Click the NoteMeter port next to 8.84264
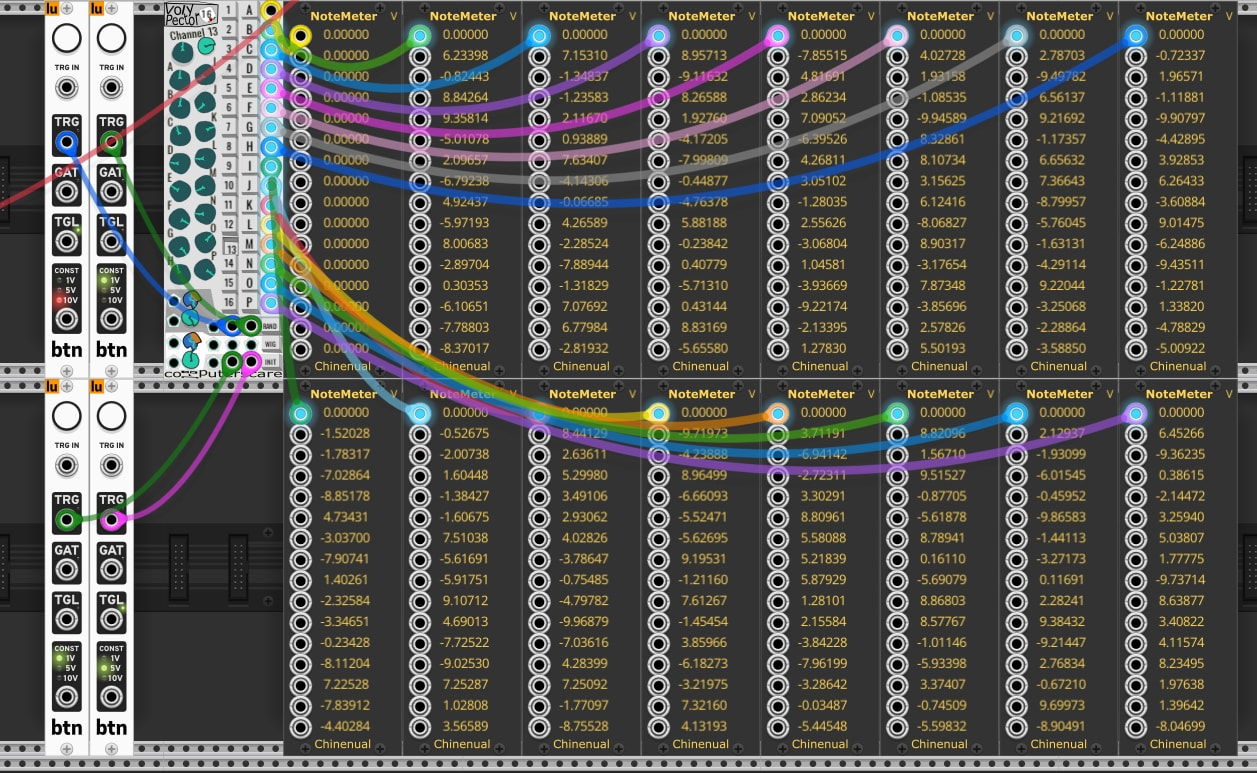Image resolution: width=1257 pixels, height=773 pixels. pyautogui.click(x=419, y=98)
